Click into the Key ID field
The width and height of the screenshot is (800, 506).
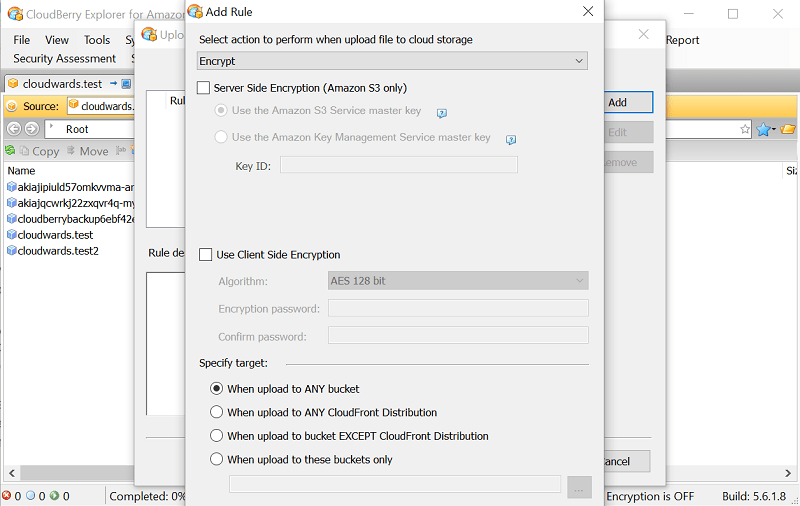pos(398,165)
